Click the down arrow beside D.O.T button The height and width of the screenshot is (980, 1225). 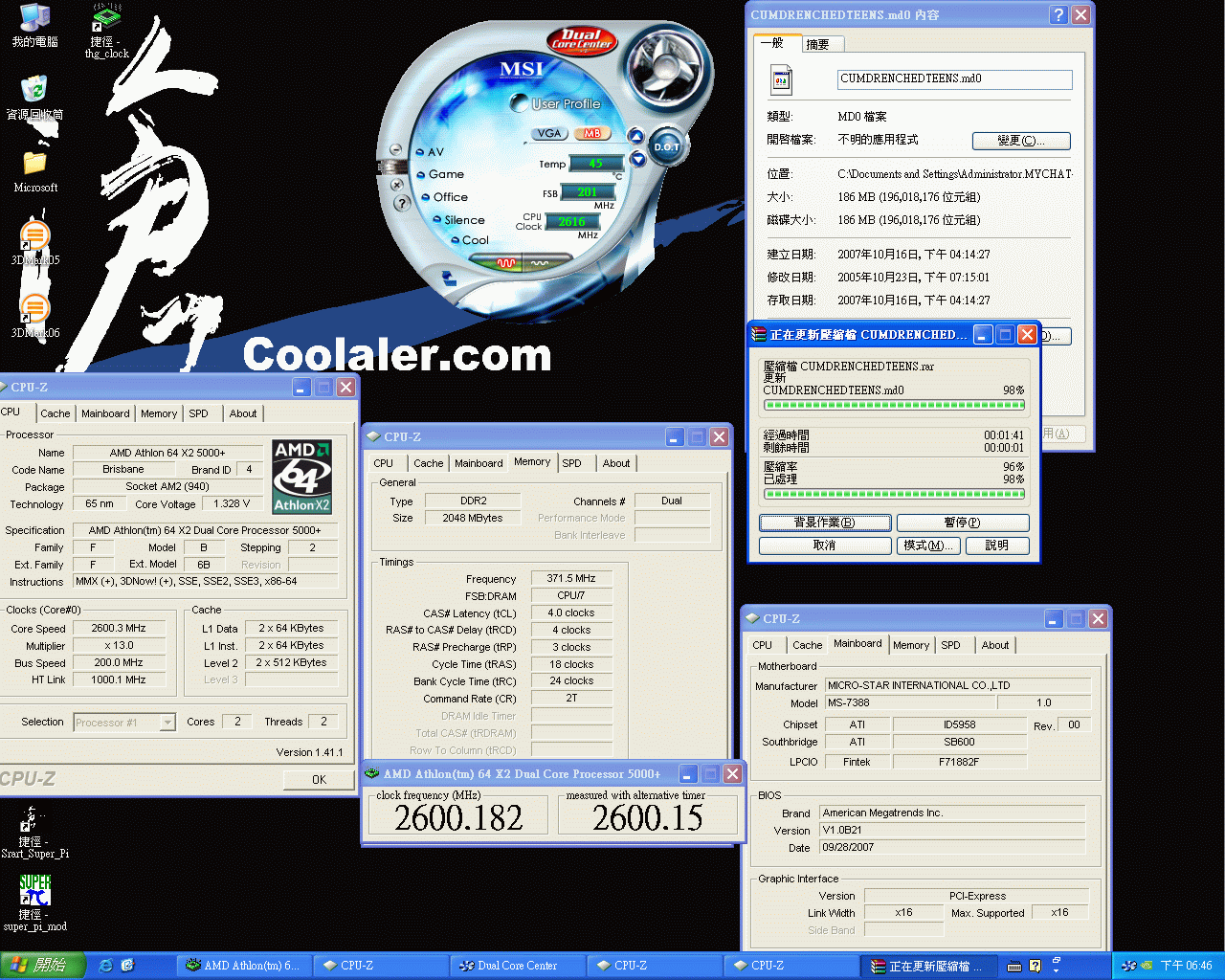tap(637, 159)
